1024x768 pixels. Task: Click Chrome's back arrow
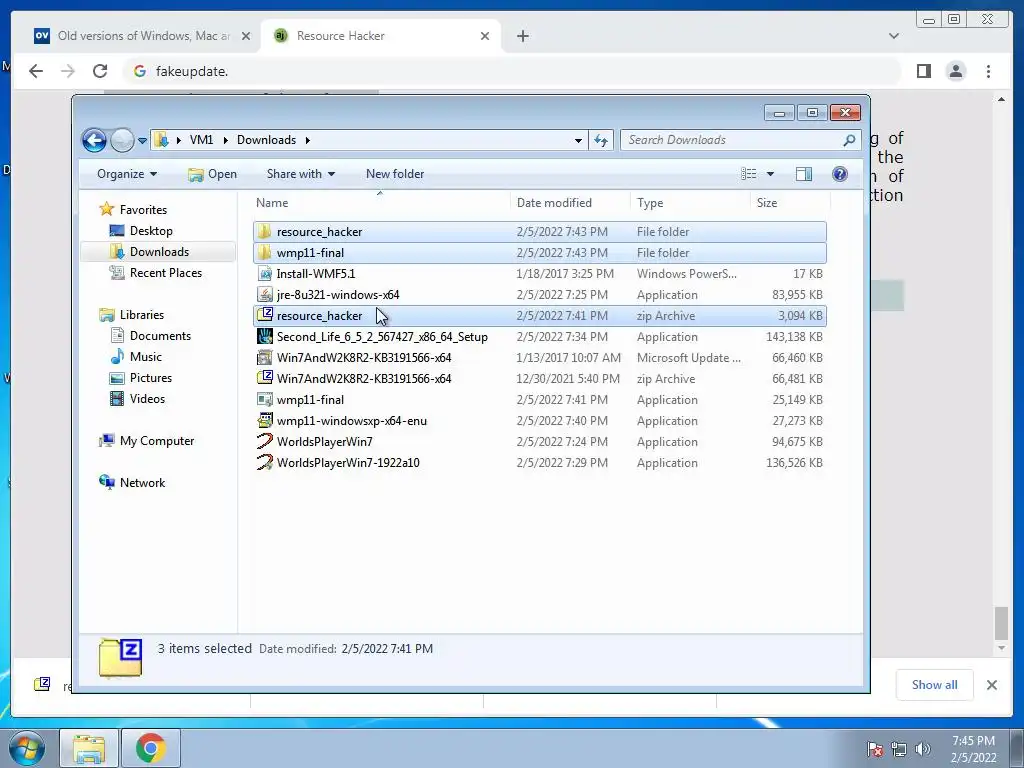click(36, 71)
